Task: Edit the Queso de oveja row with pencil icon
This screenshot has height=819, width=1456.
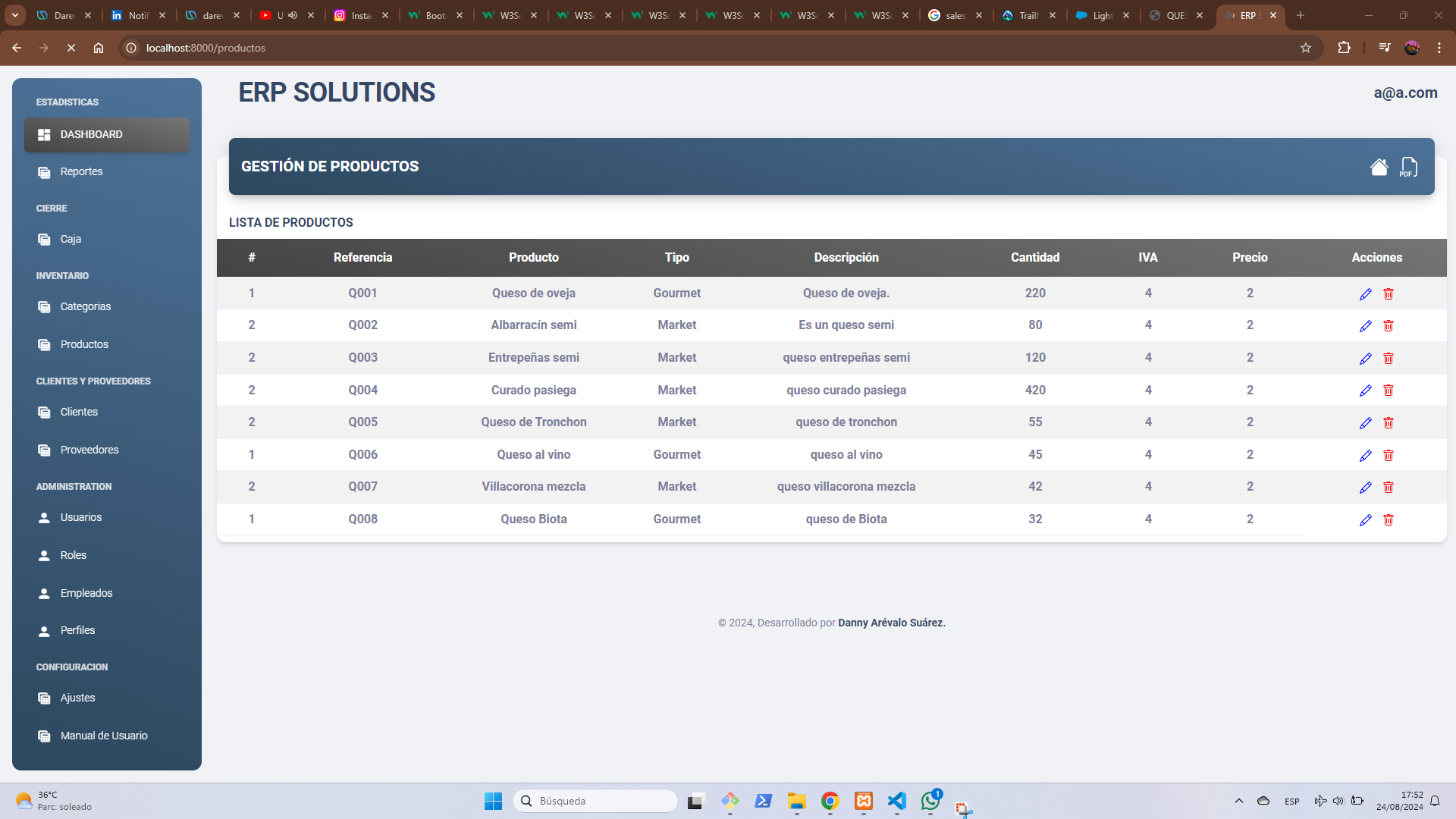Action: pyautogui.click(x=1365, y=294)
